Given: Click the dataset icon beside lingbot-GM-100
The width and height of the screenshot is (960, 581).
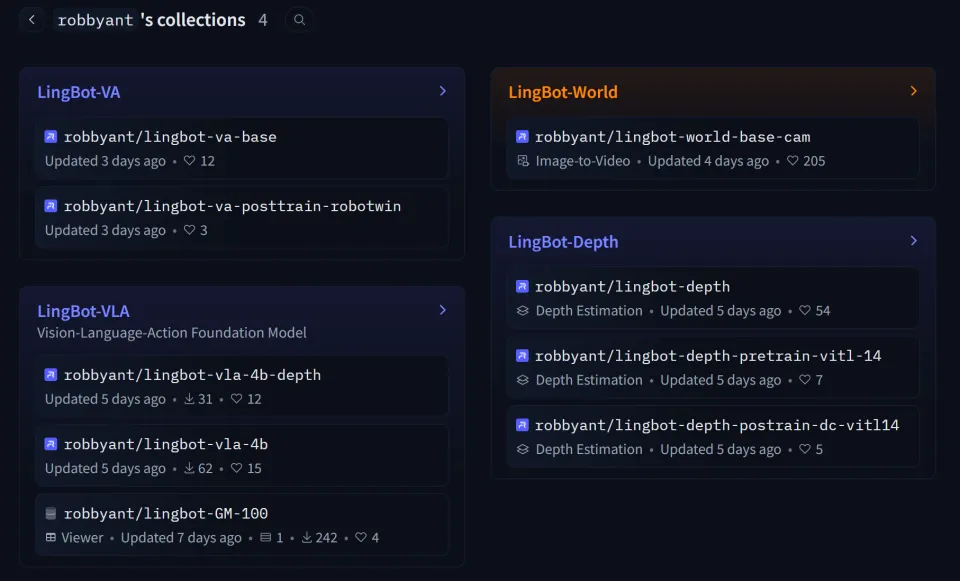Looking at the screenshot, I should click(x=51, y=514).
